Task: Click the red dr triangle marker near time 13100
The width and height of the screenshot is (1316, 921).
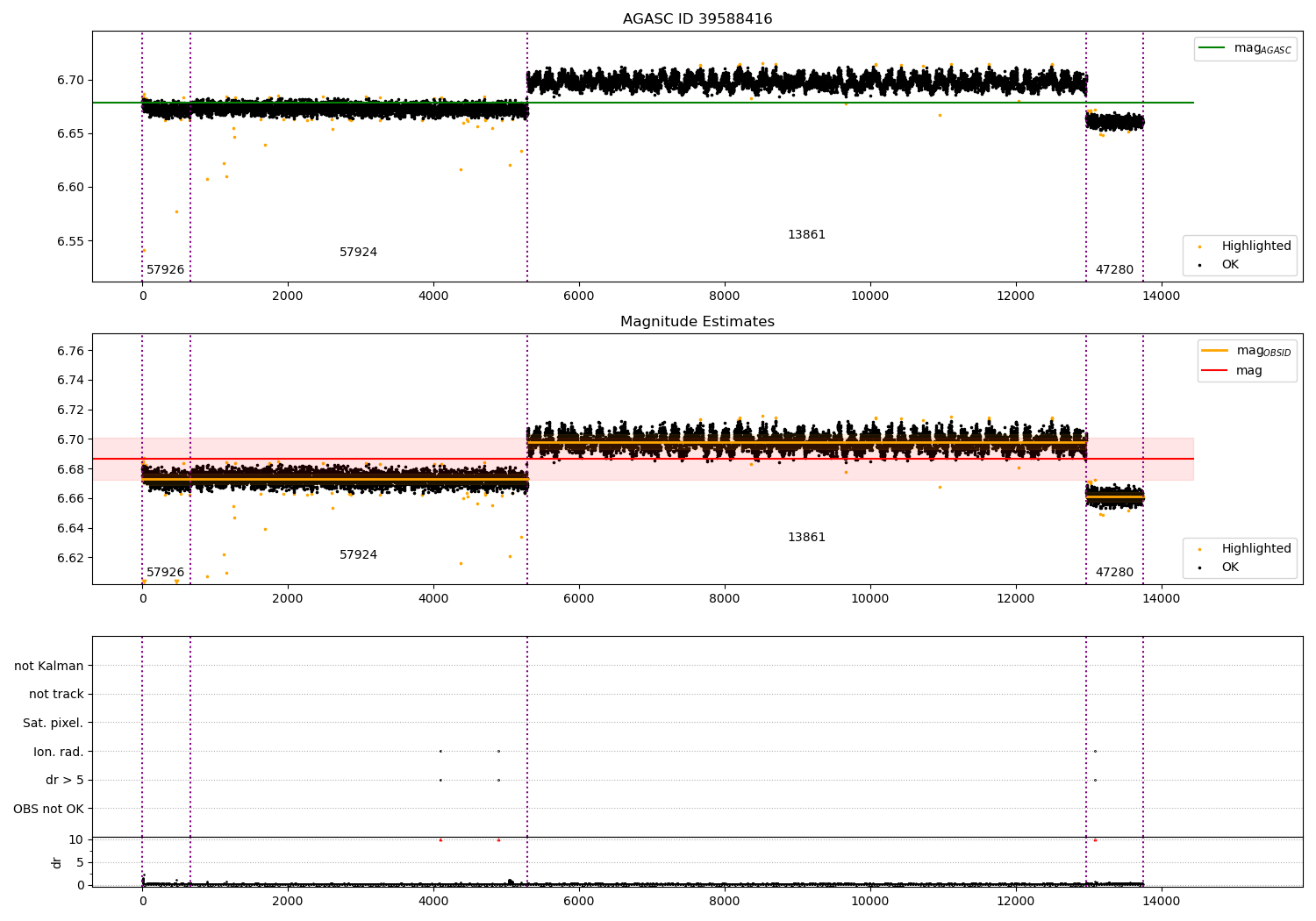Action: [1095, 840]
